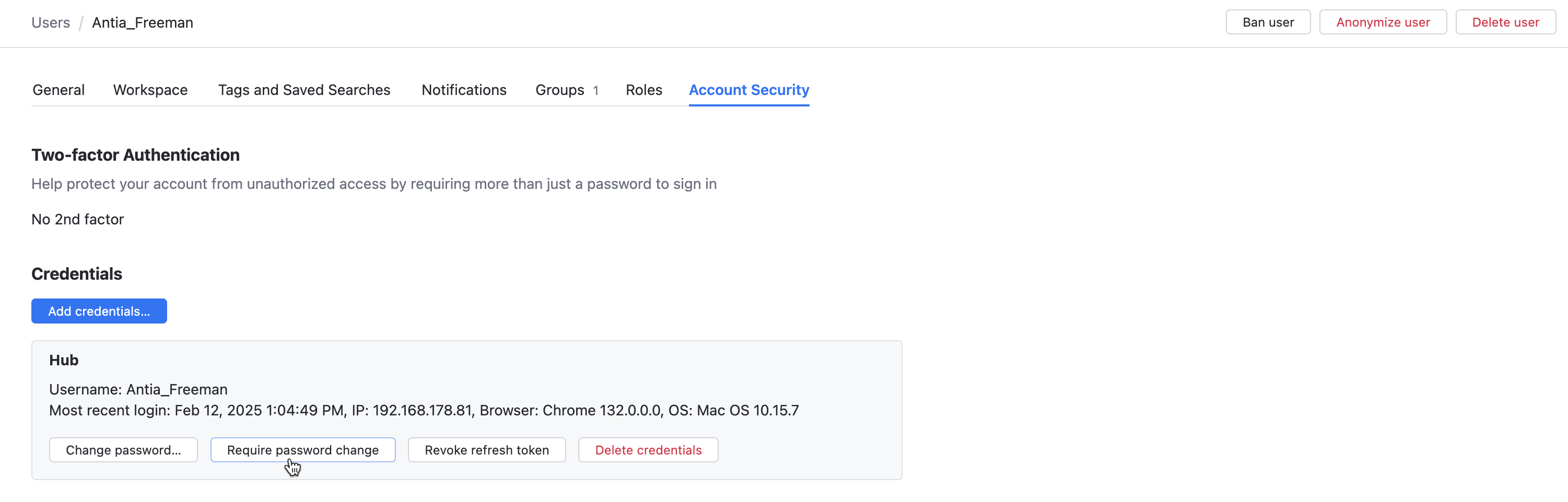Click the Add credentials button
The image size is (1568, 502).
tap(99, 311)
